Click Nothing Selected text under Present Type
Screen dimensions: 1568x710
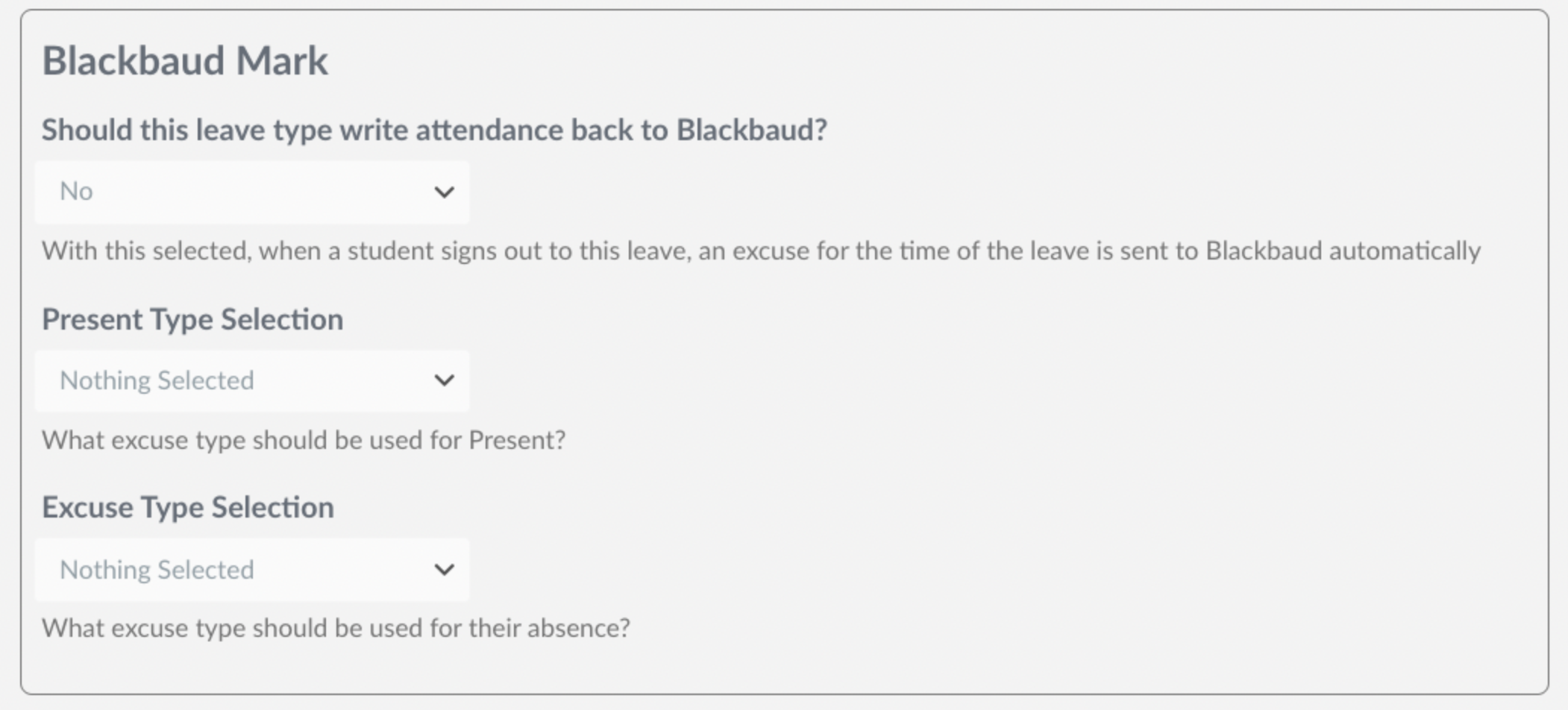[x=157, y=381]
